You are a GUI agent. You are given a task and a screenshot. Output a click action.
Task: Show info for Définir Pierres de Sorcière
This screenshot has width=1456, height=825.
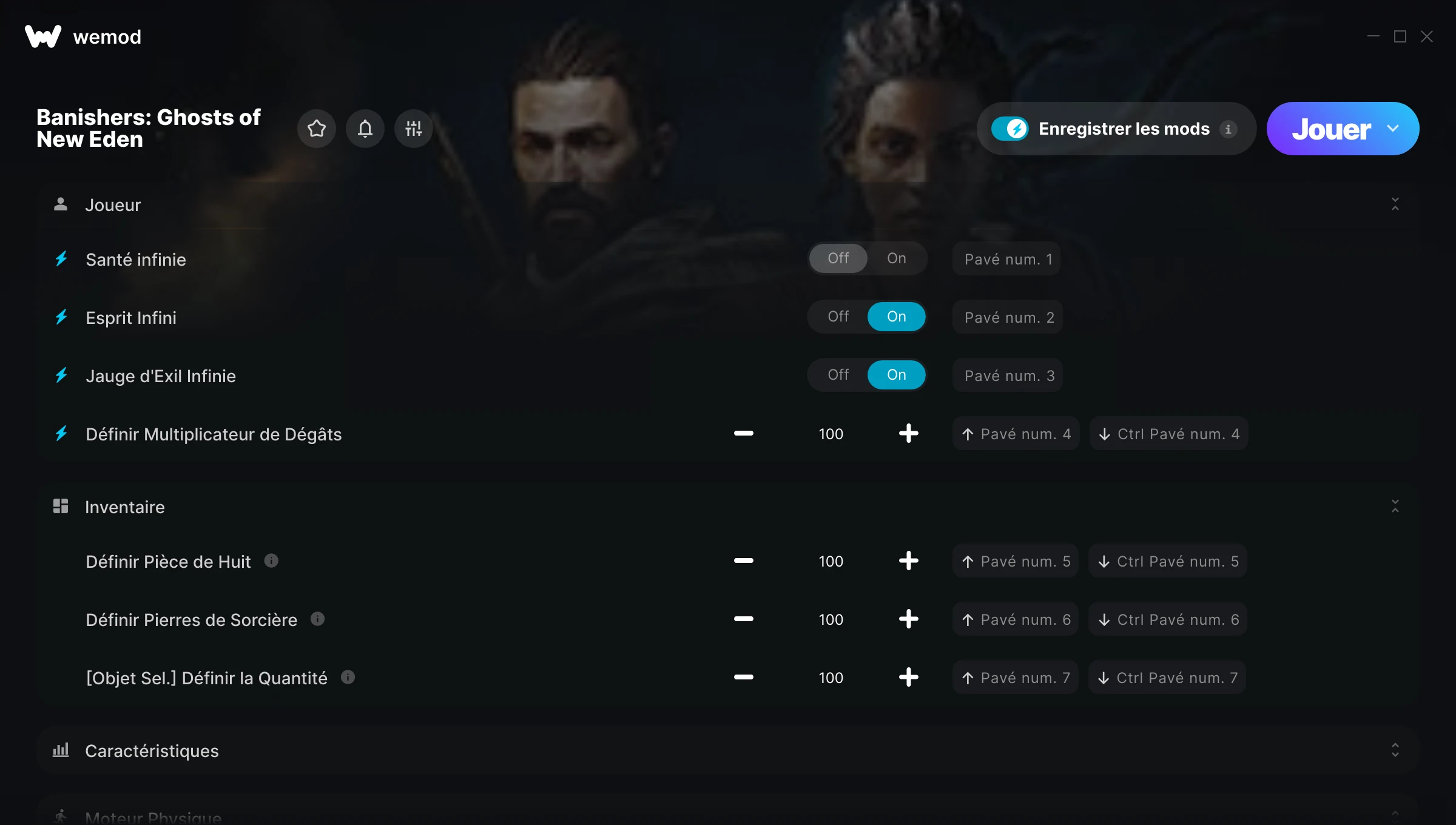click(x=317, y=619)
